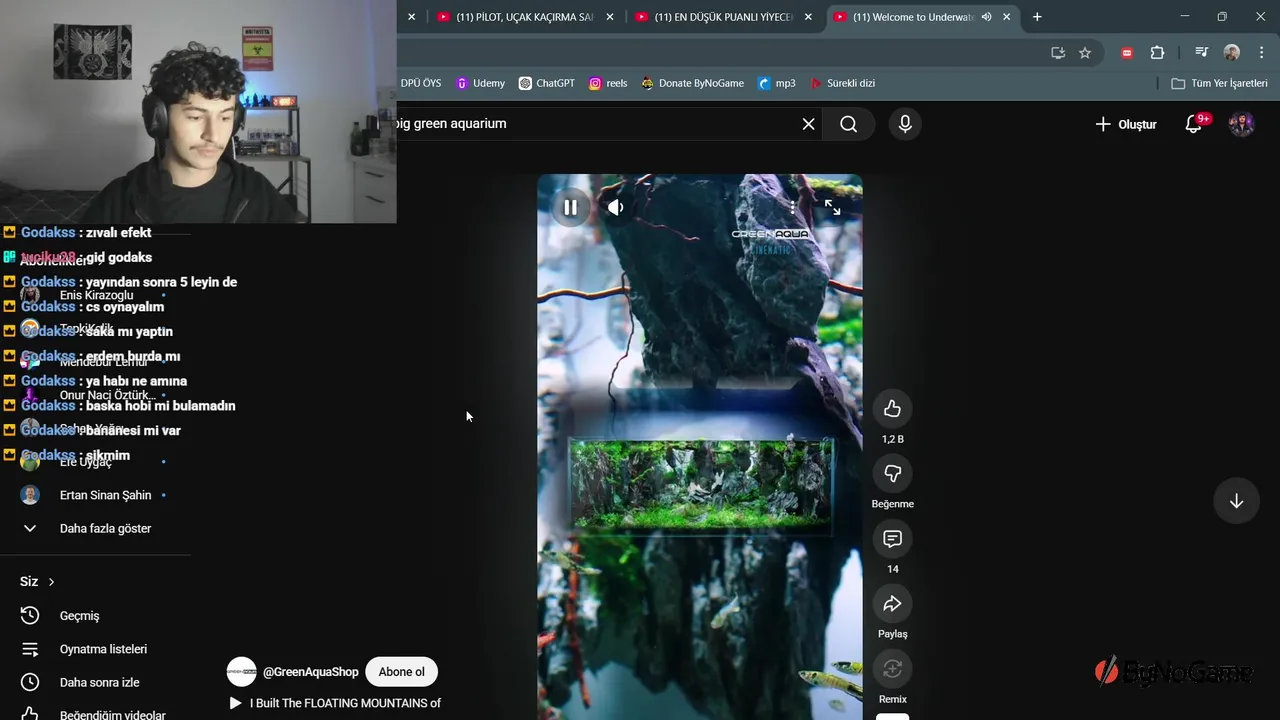Clear the search text with the X
Viewport: 1280px width, 720px height.
point(808,124)
